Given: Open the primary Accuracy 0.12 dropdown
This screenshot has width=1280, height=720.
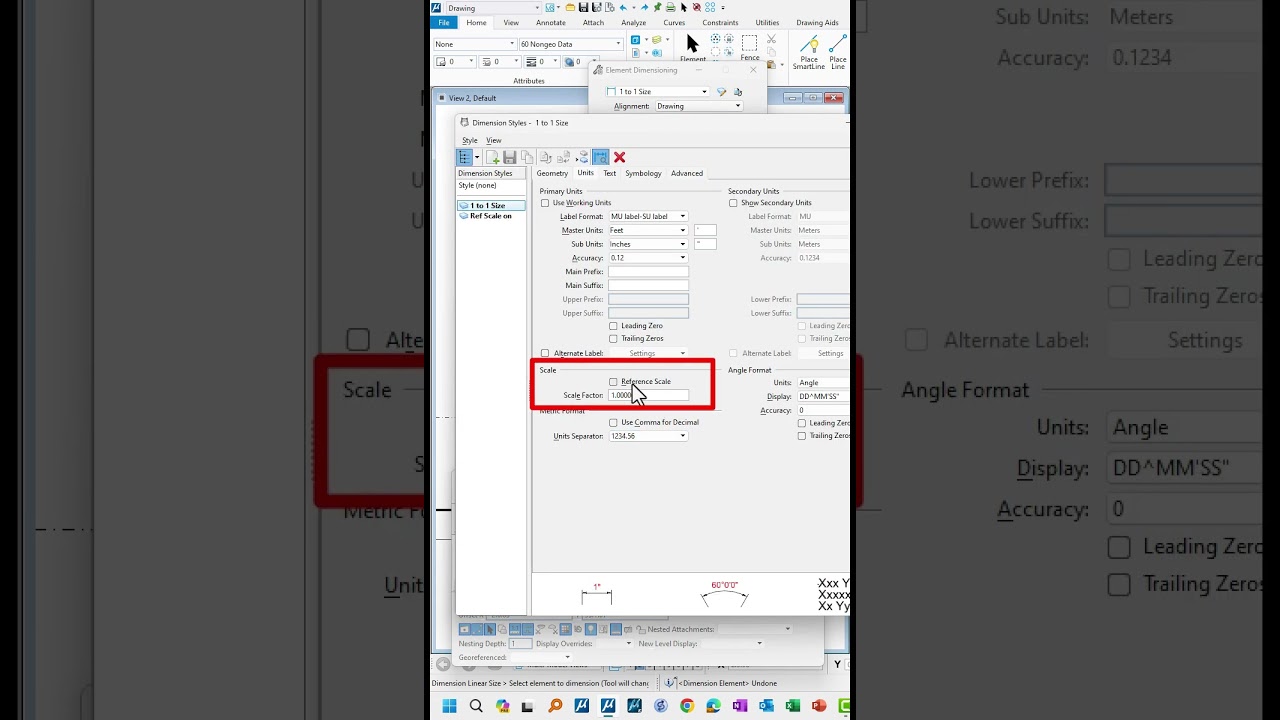Looking at the screenshot, I should [648, 258].
